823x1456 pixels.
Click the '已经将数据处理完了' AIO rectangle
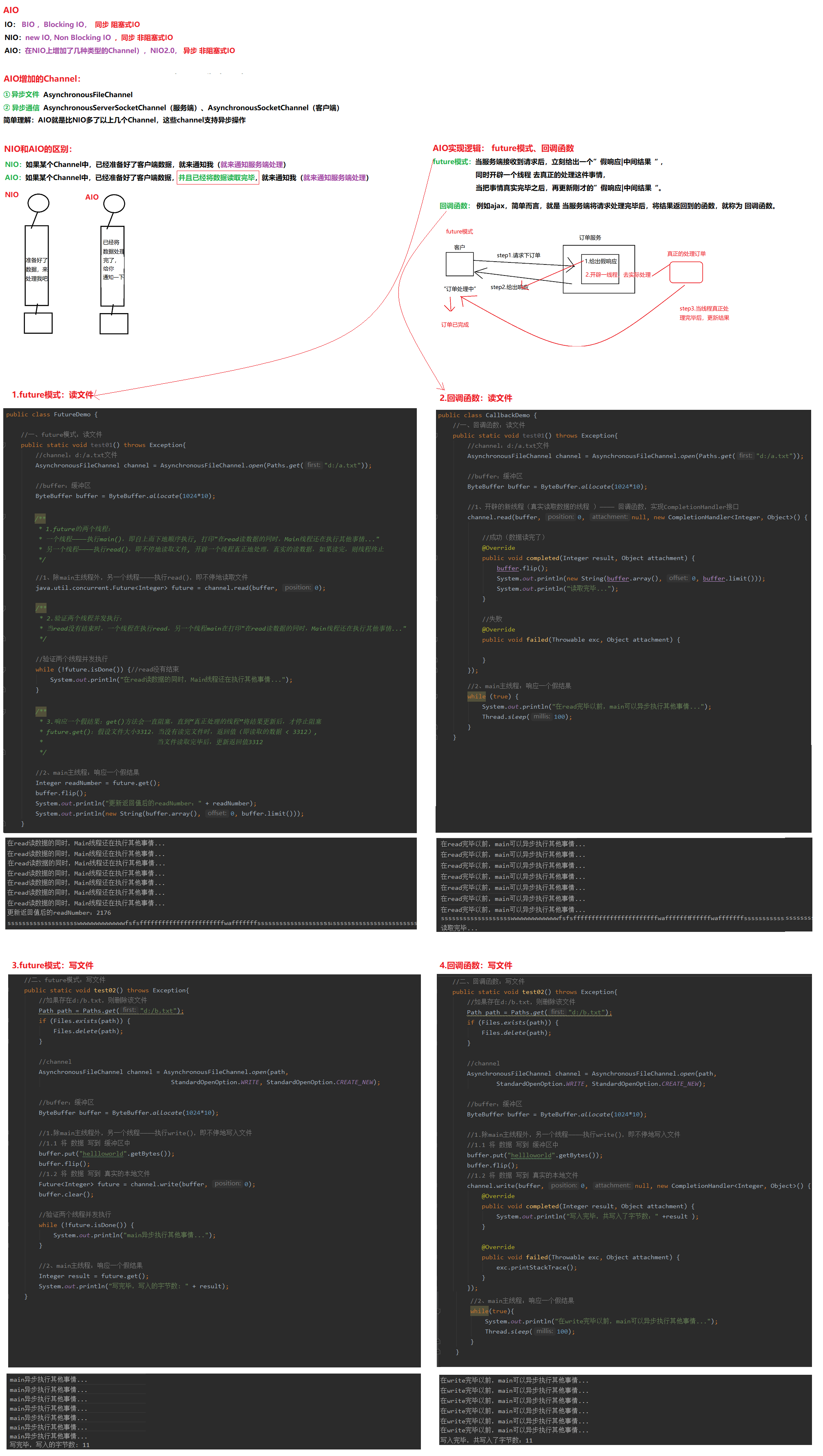point(112,266)
